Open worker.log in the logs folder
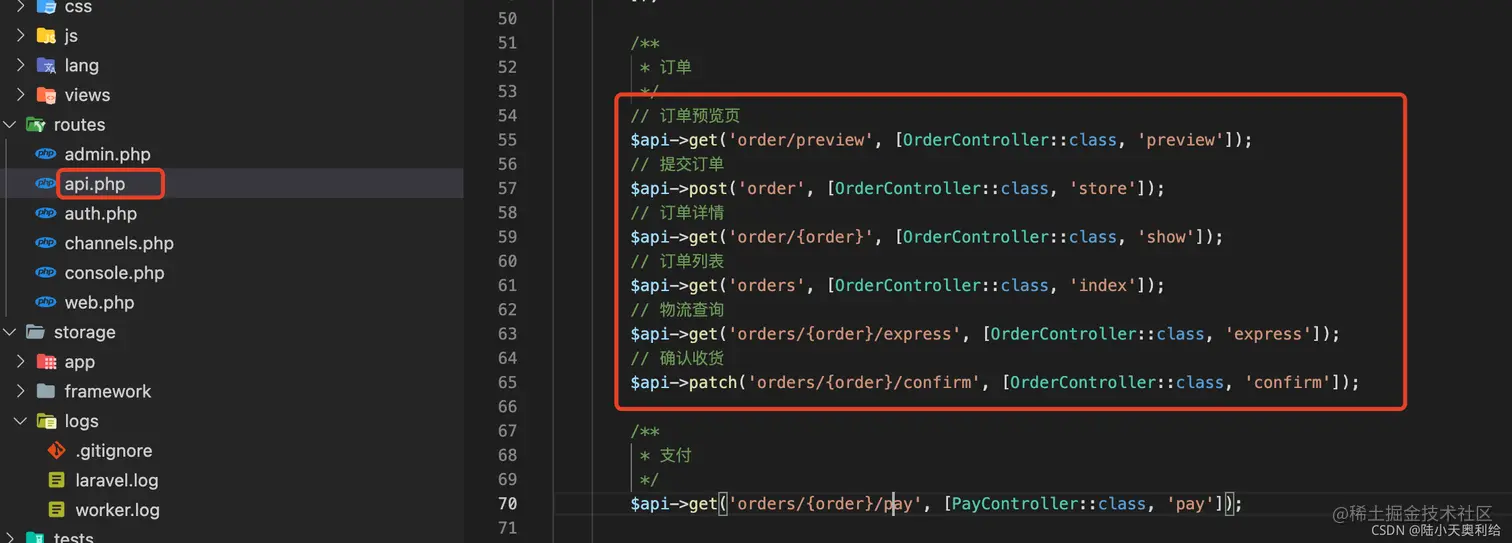 pos(117,510)
